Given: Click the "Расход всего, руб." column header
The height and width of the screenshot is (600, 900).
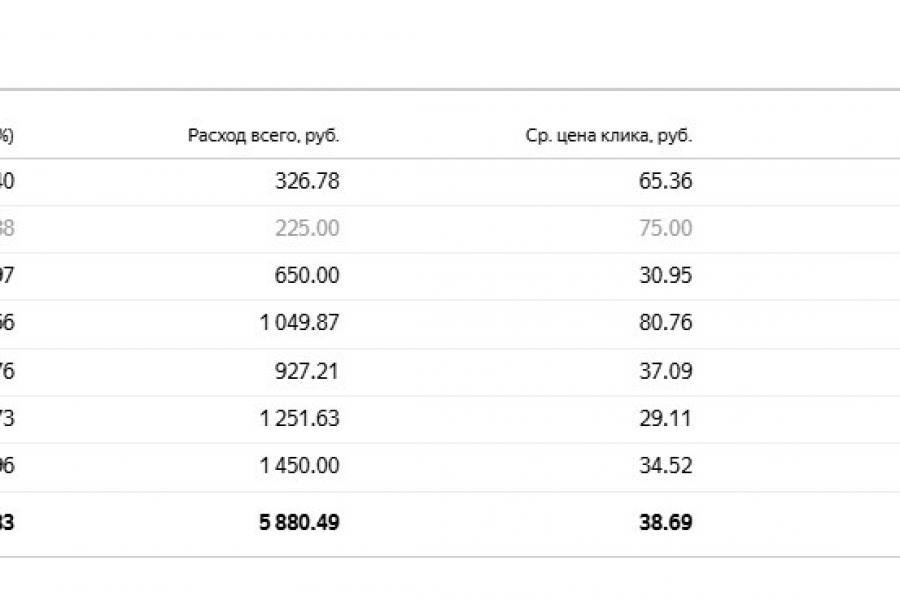Looking at the screenshot, I should [x=270, y=136].
